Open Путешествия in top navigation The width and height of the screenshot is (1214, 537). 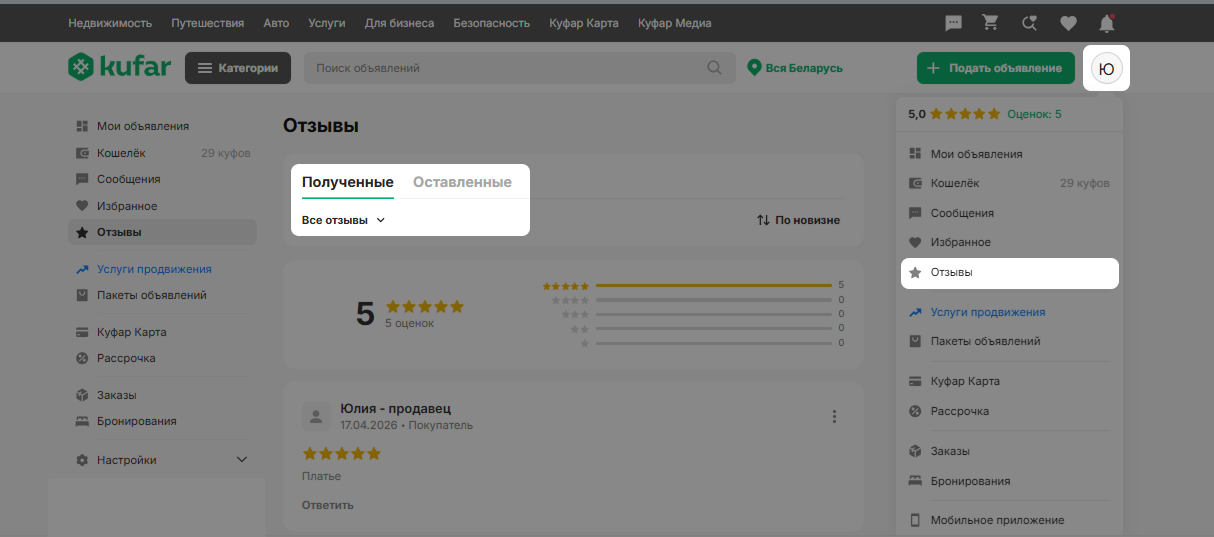click(x=207, y=22)
